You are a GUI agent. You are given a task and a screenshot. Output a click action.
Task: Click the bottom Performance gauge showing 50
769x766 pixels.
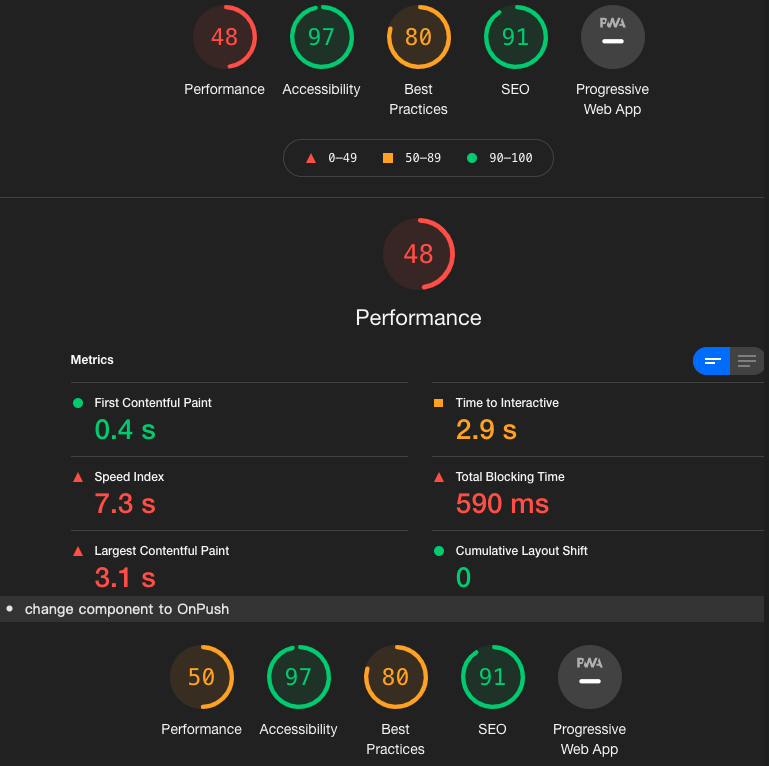(202, 677)
